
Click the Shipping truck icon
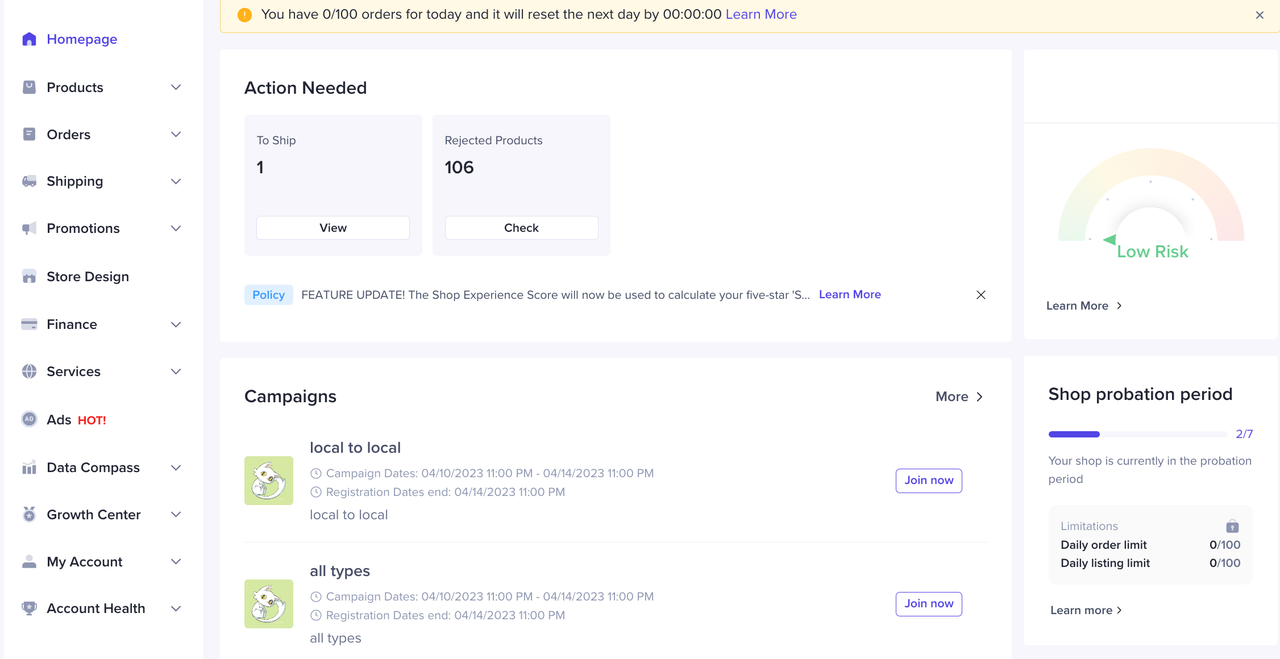point(29,181)
